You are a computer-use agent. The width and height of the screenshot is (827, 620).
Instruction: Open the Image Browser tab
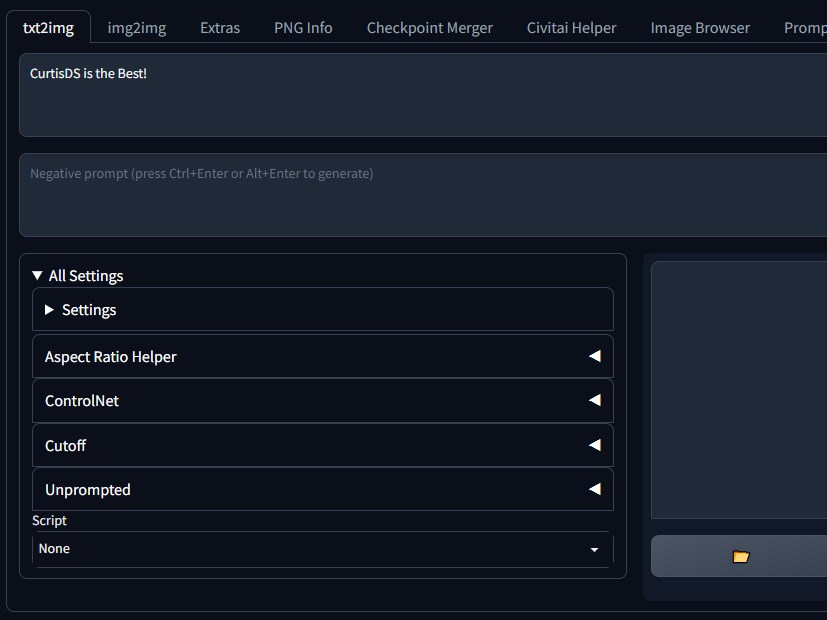(x=700, y=27)
